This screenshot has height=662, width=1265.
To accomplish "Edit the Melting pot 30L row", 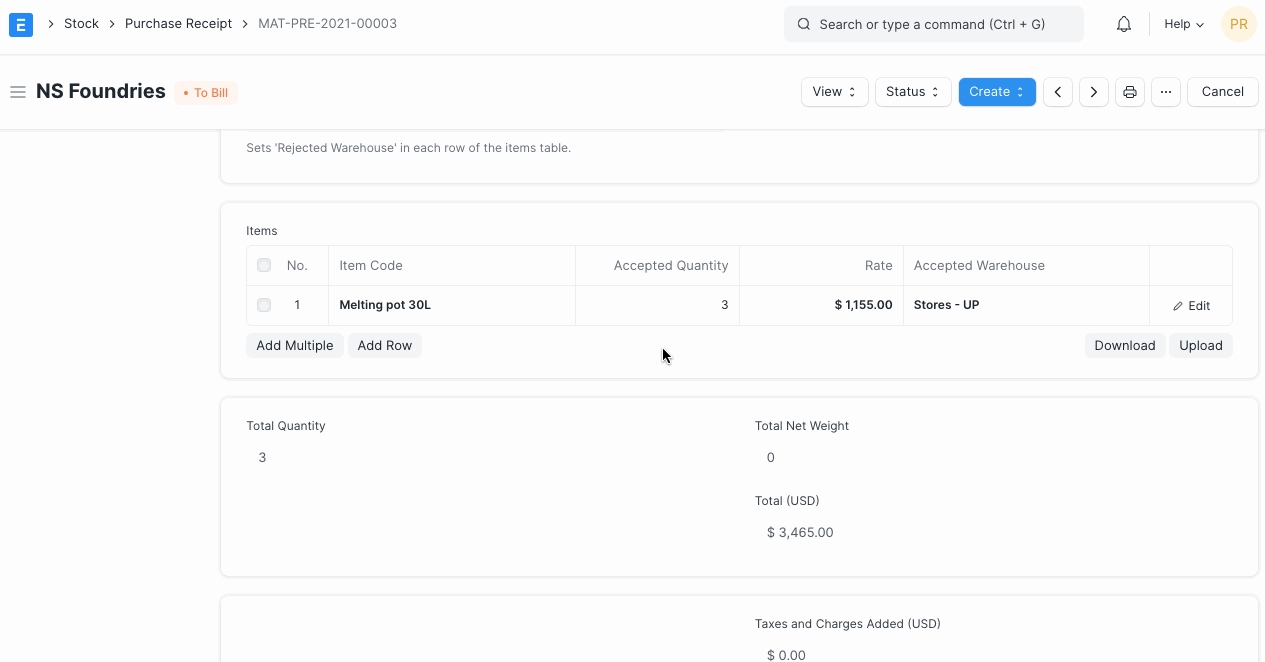I will tap(1191, 306).
